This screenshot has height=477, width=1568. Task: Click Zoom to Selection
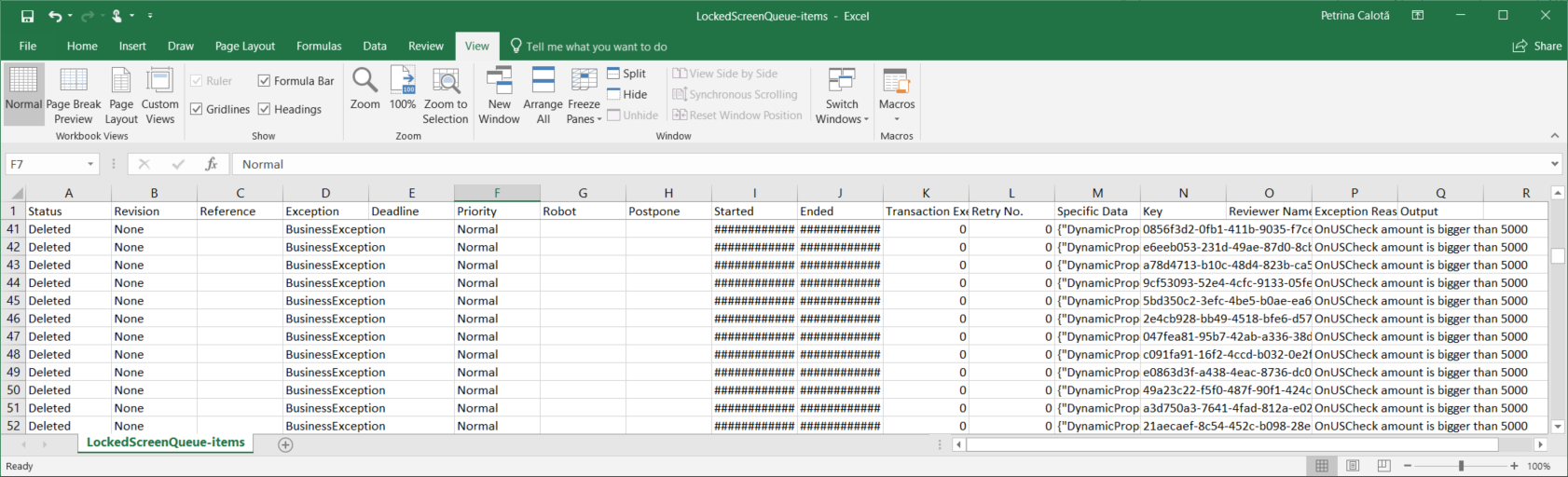[446, 94]
